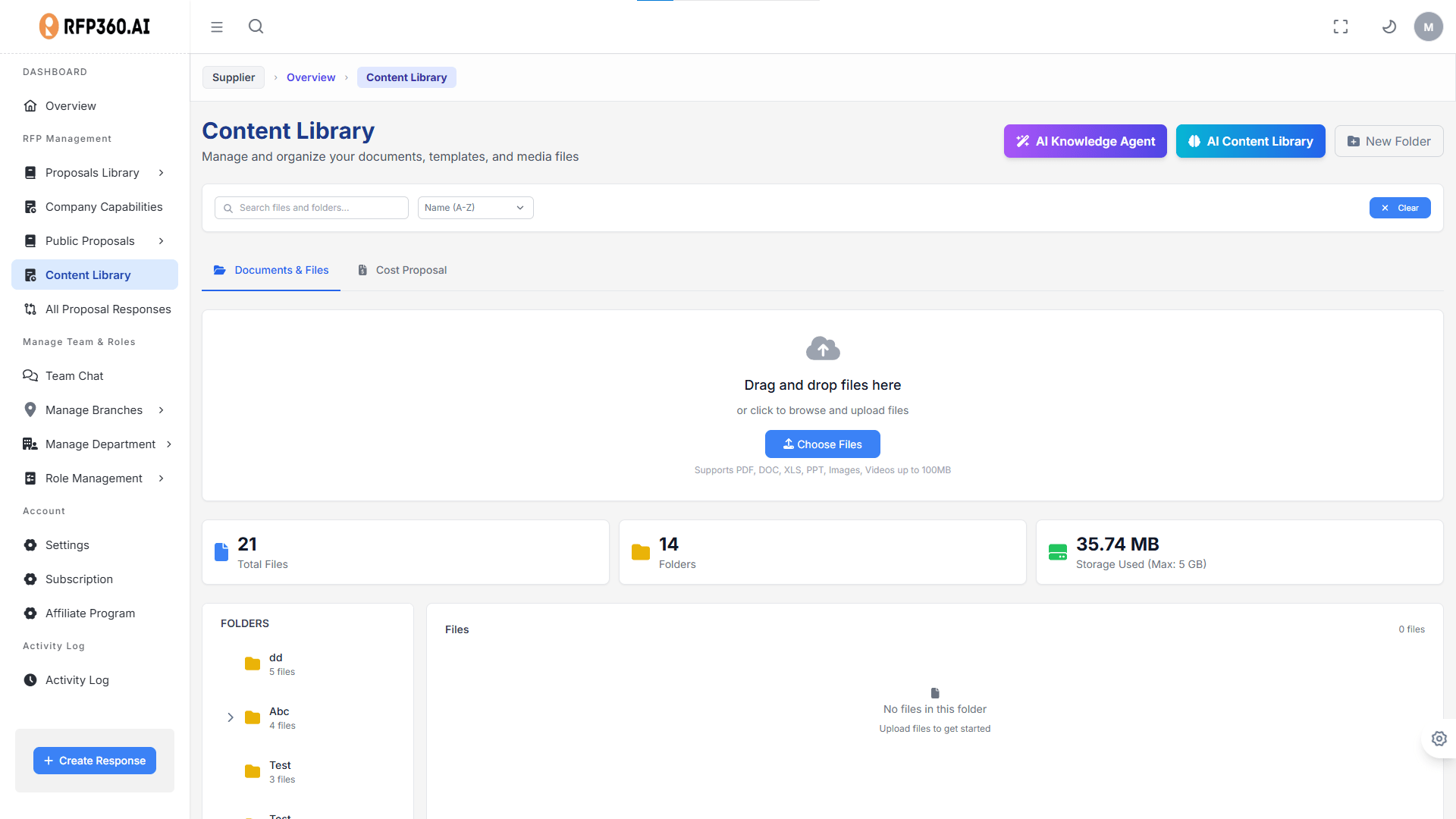Open the floating settings gear icon

pos(1439,739)
